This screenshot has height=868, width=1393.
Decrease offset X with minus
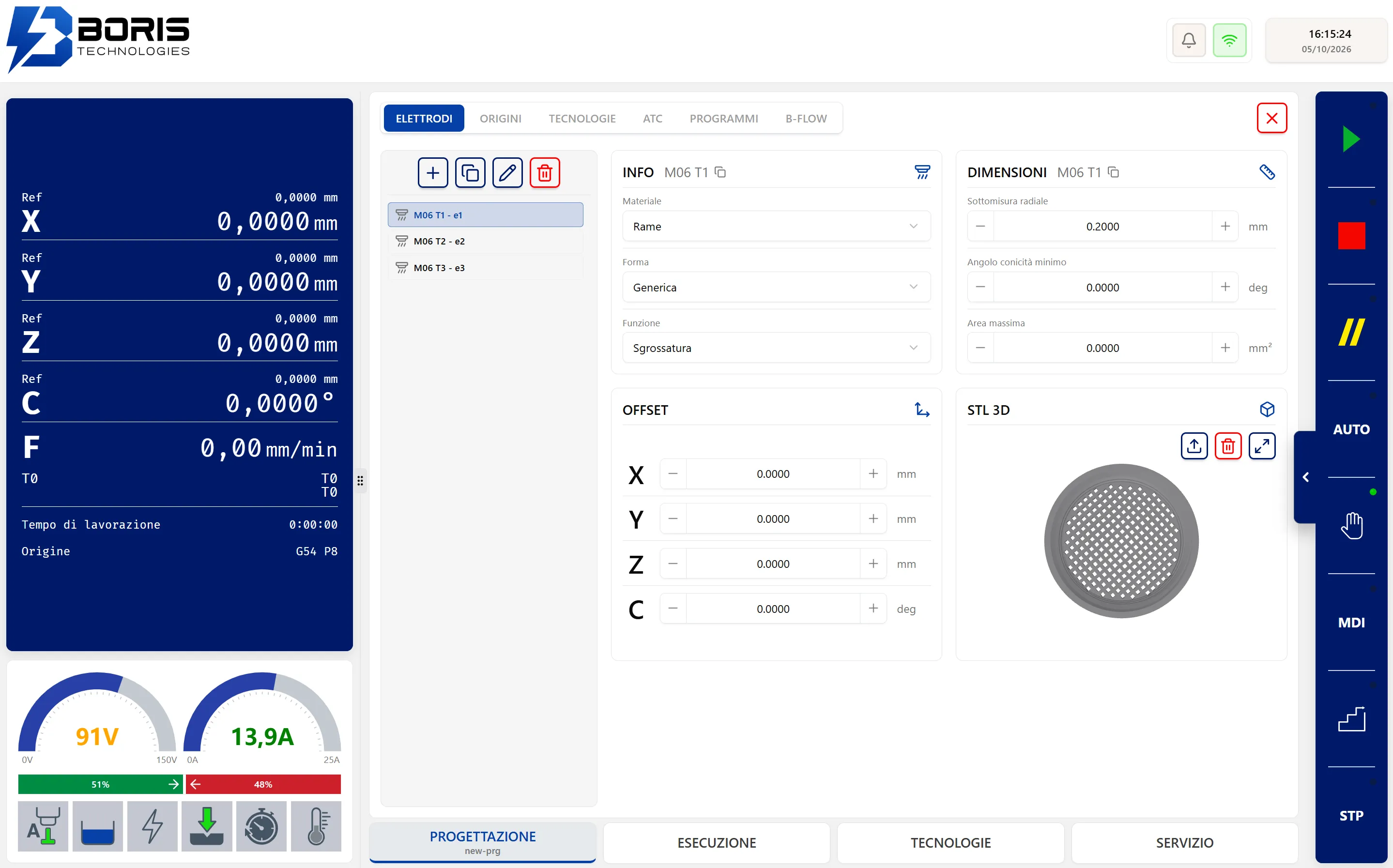coord(673,473)
